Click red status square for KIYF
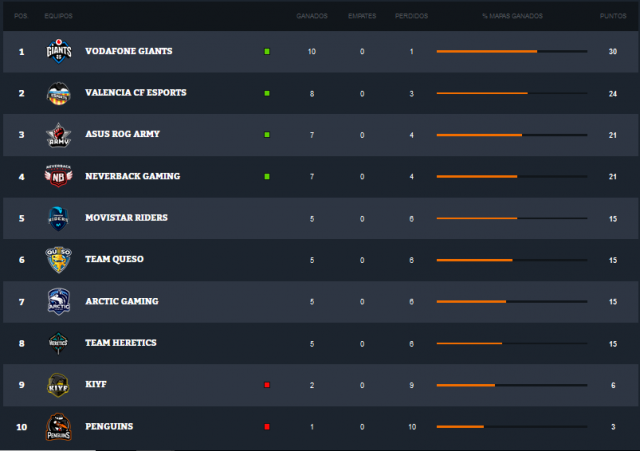 [x=267, y=385]
